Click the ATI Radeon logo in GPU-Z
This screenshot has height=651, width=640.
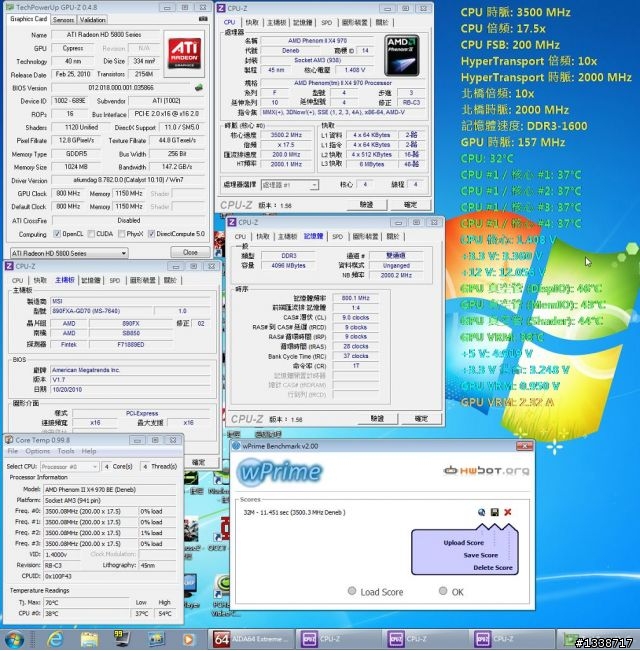tap(184, 53)
